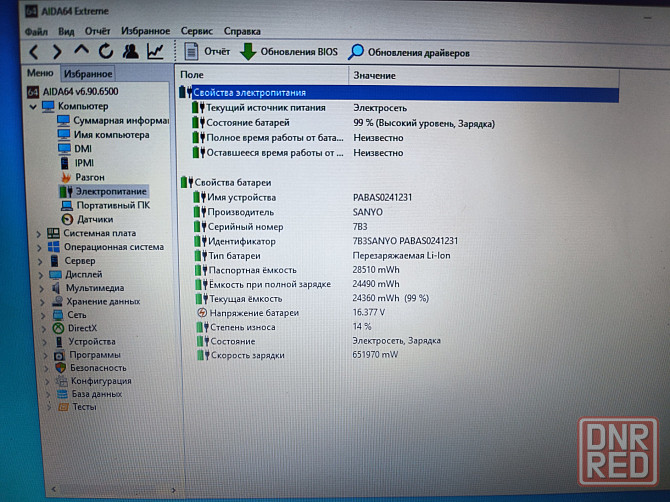670x502 pixels.
Task: Click the Forward navigation arrow
Action: point(58,51)
